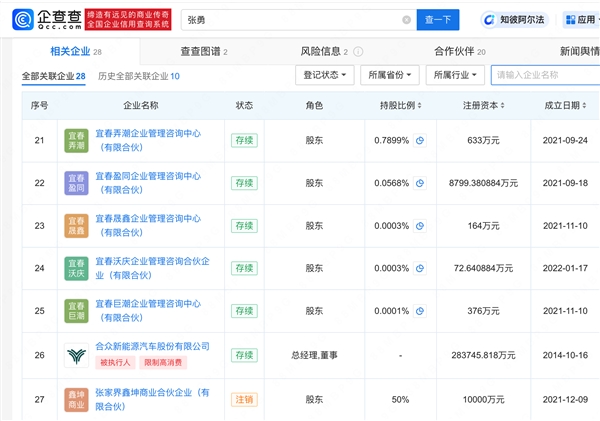Click 宜春盈同 company logo

(x=76, y=183)
